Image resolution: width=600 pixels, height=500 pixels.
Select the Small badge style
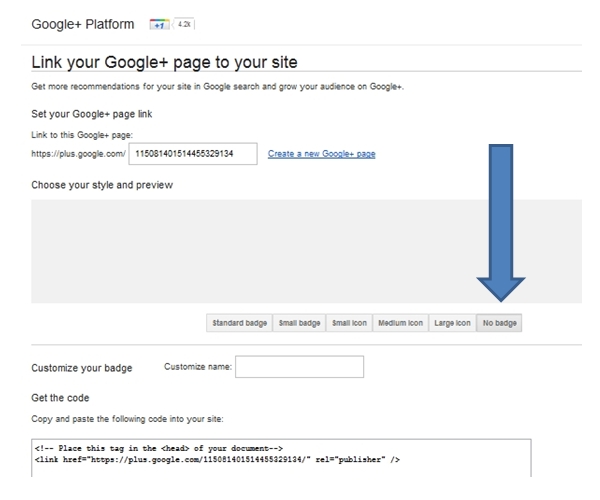coord(298,324)
